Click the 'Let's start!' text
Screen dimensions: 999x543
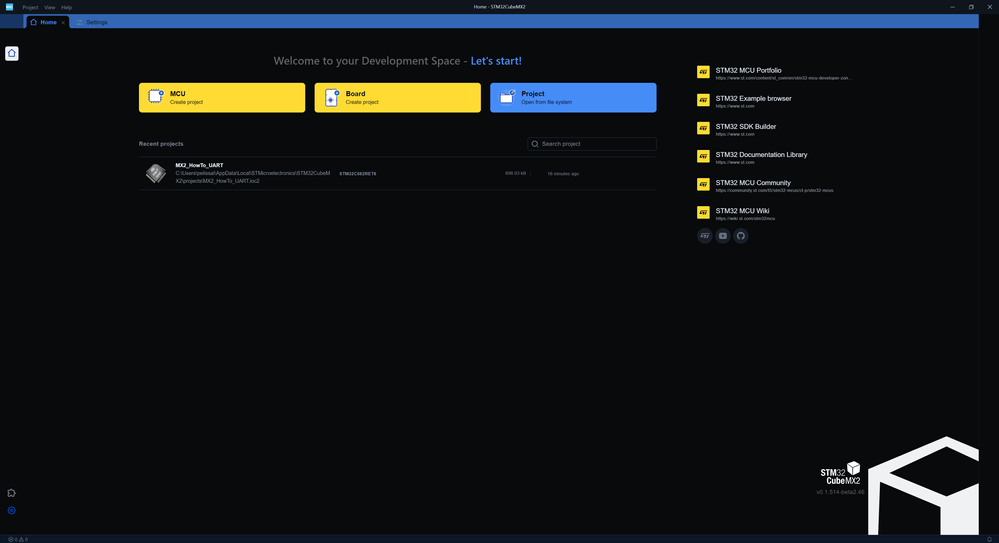pos(496,61)
